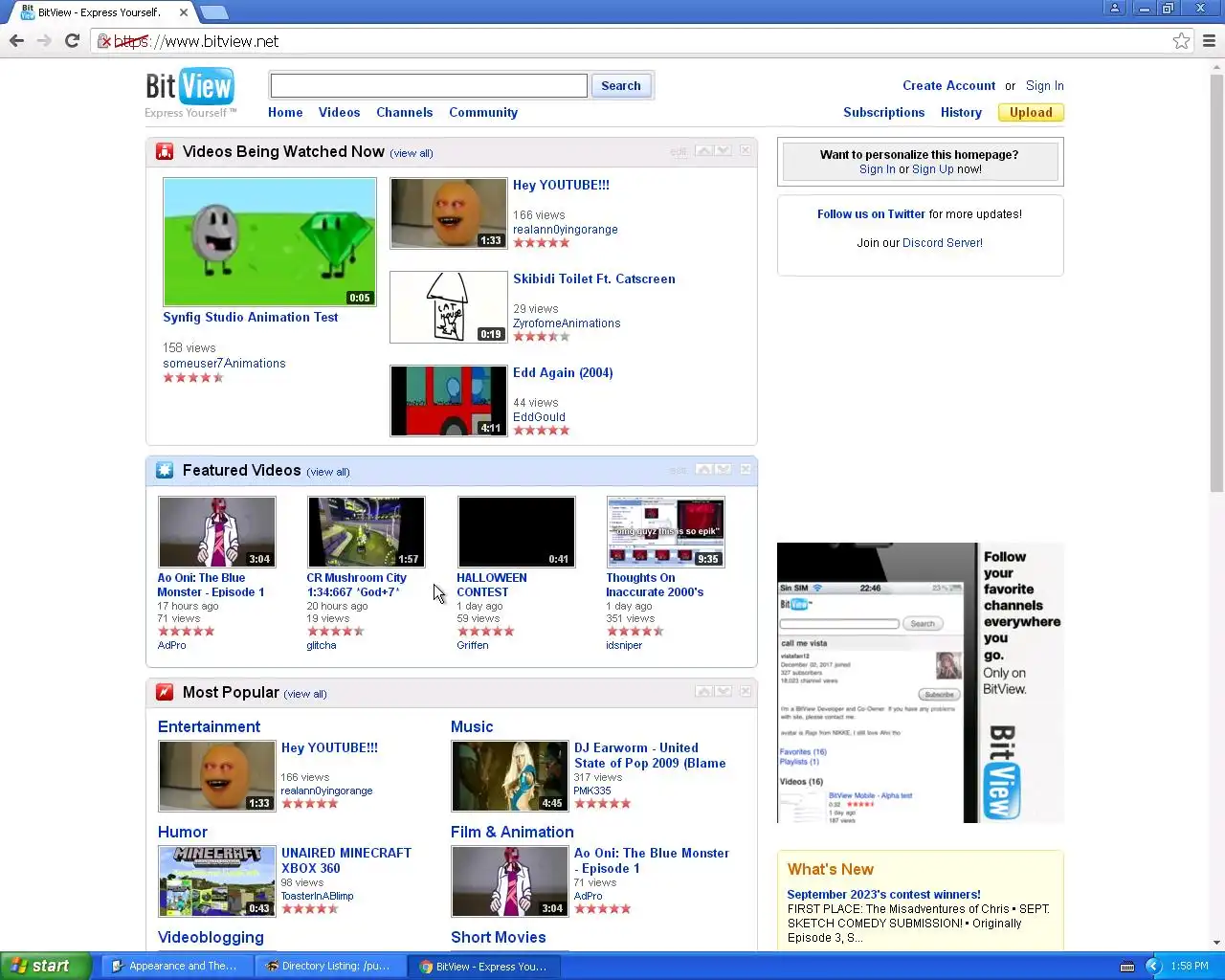Open the Community navigation tab
This screenshot has height=980, width=1225.
pyautogui.click(x=483, y=112)
